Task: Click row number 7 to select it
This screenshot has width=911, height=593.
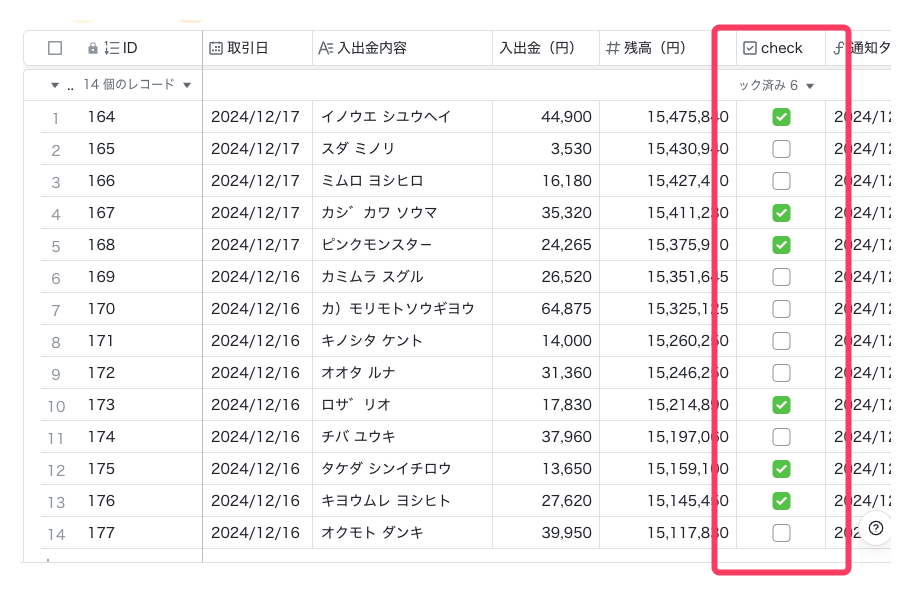Action: coord(56,308)
